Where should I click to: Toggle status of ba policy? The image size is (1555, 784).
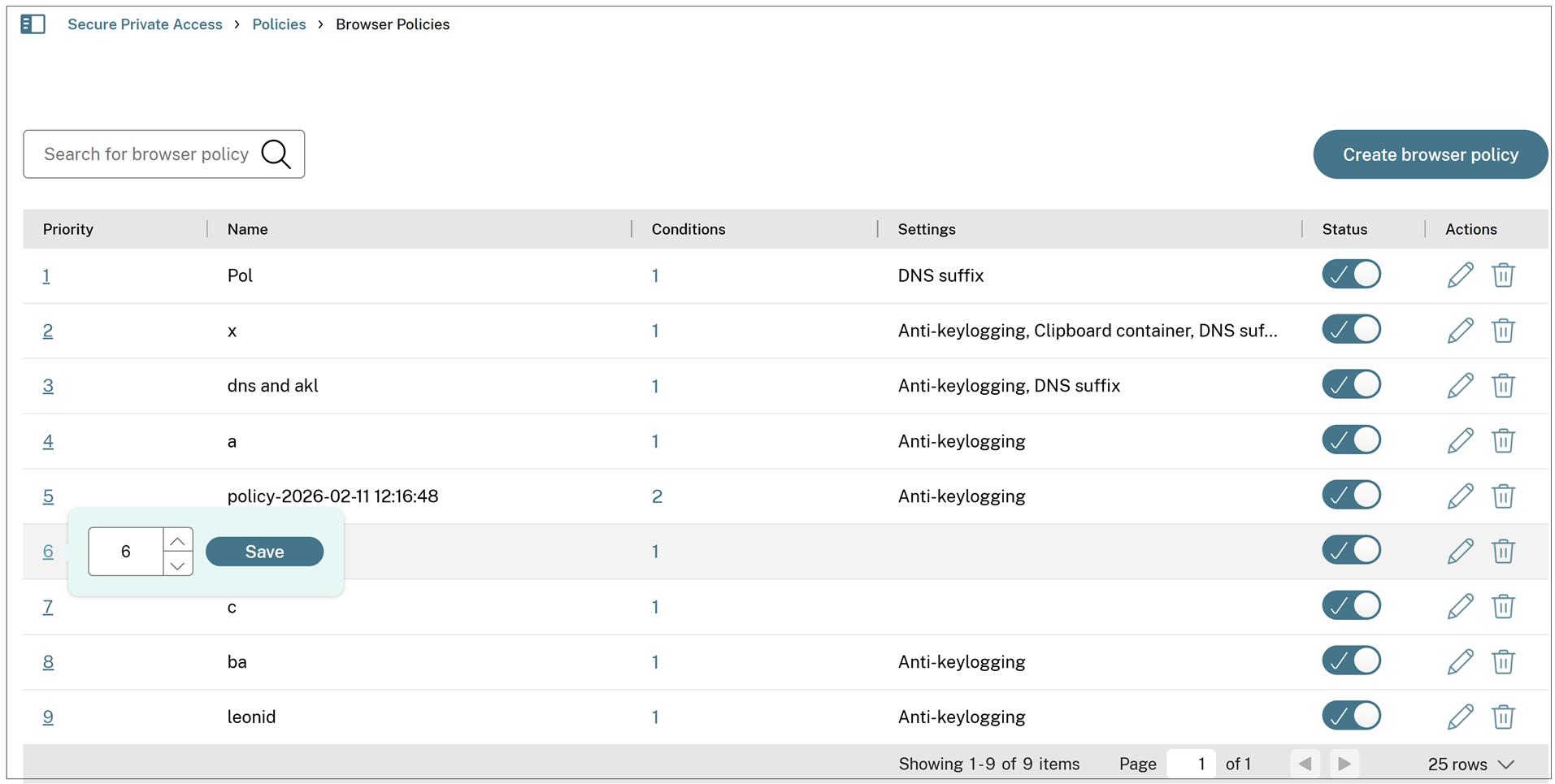coord(1351,661)
